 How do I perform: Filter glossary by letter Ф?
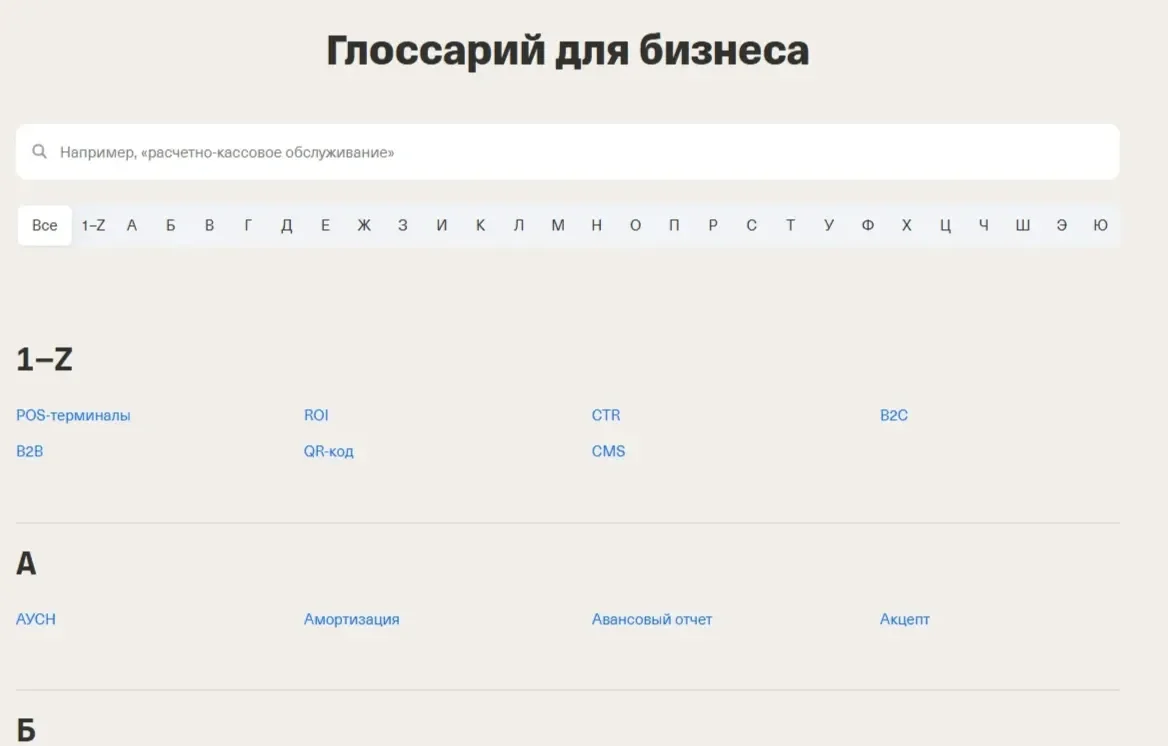[868, 225]
